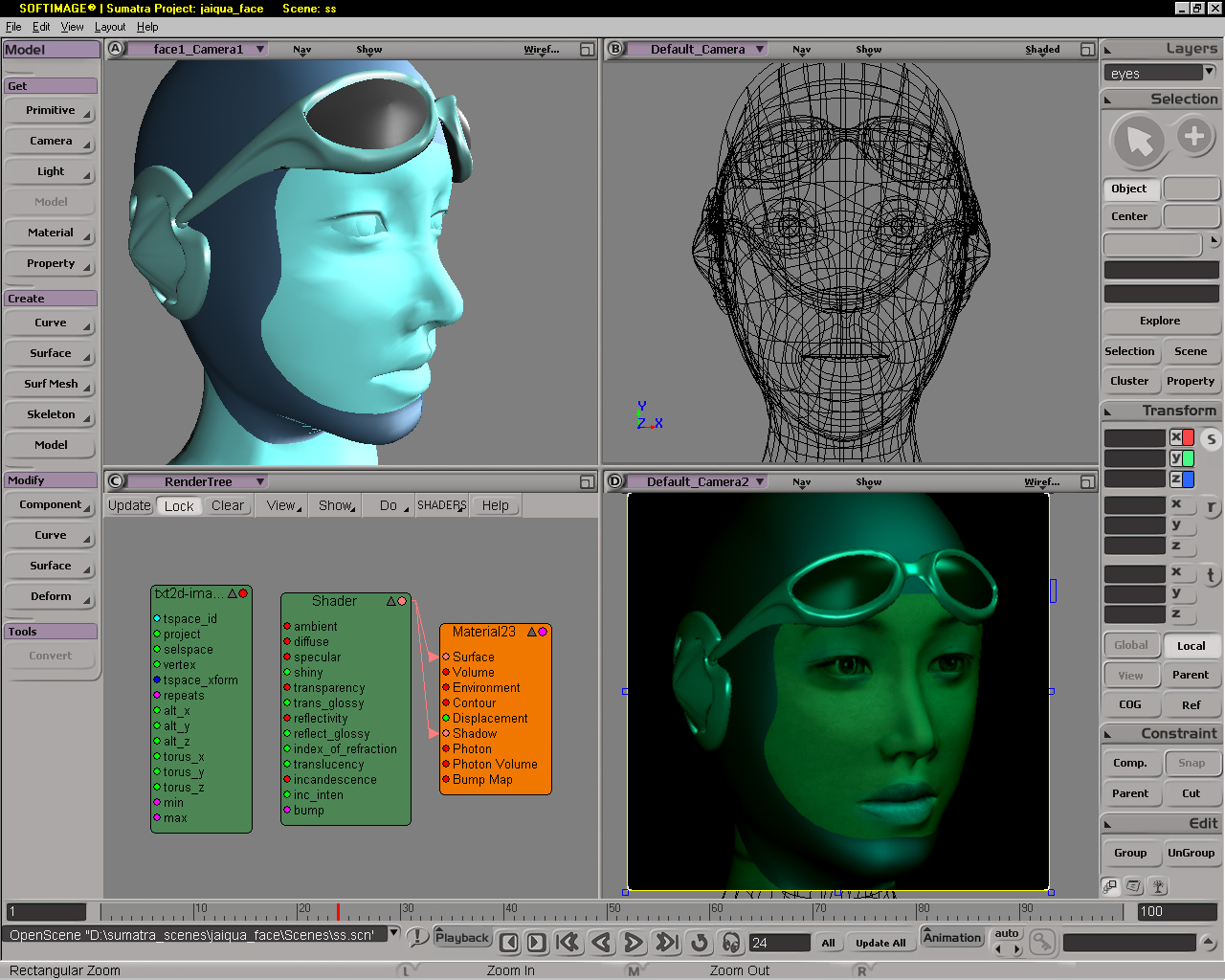Click the Explore button
The width and height of the screenshot is (1225, 980).
click(1160, 321)
